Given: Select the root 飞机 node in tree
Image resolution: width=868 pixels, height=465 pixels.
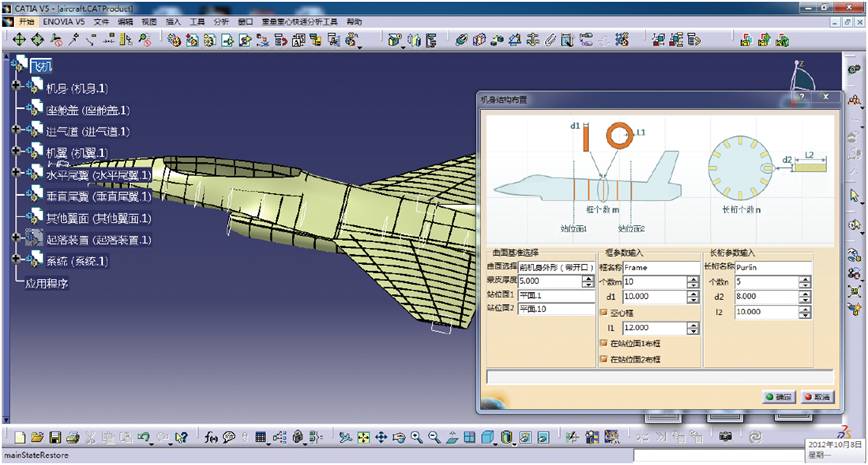Looking at the screenshot, I should tap(40, 67).
